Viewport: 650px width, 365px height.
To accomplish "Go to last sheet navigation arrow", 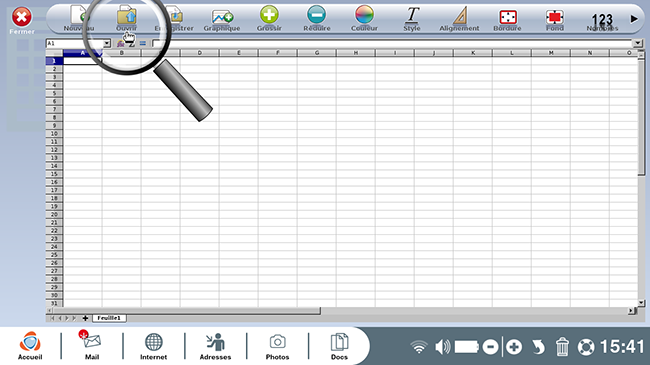I will pos(74,318).
